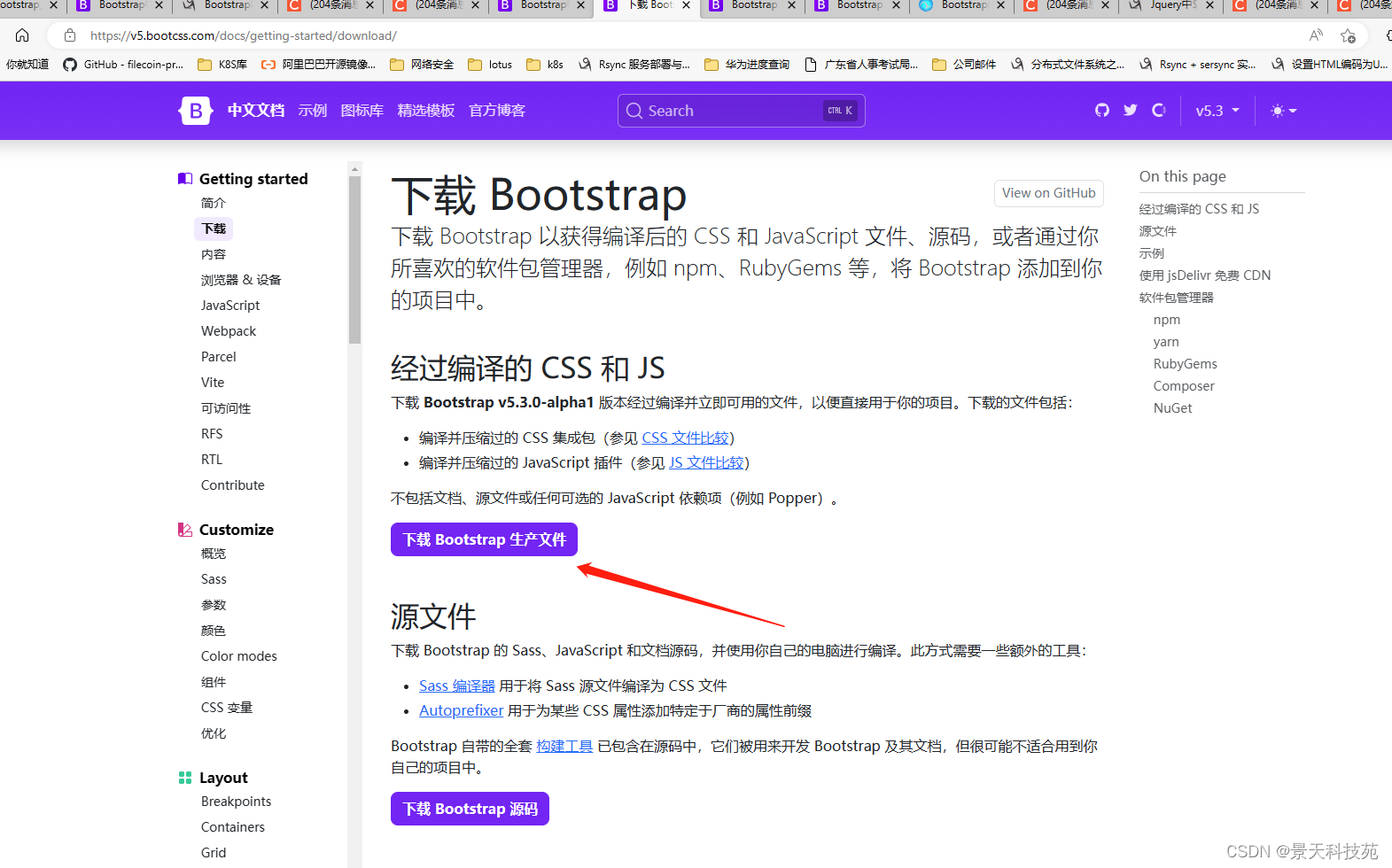Open the Rsync 服务部署 bookmark
1392x868 pixels.
[634, 65]
